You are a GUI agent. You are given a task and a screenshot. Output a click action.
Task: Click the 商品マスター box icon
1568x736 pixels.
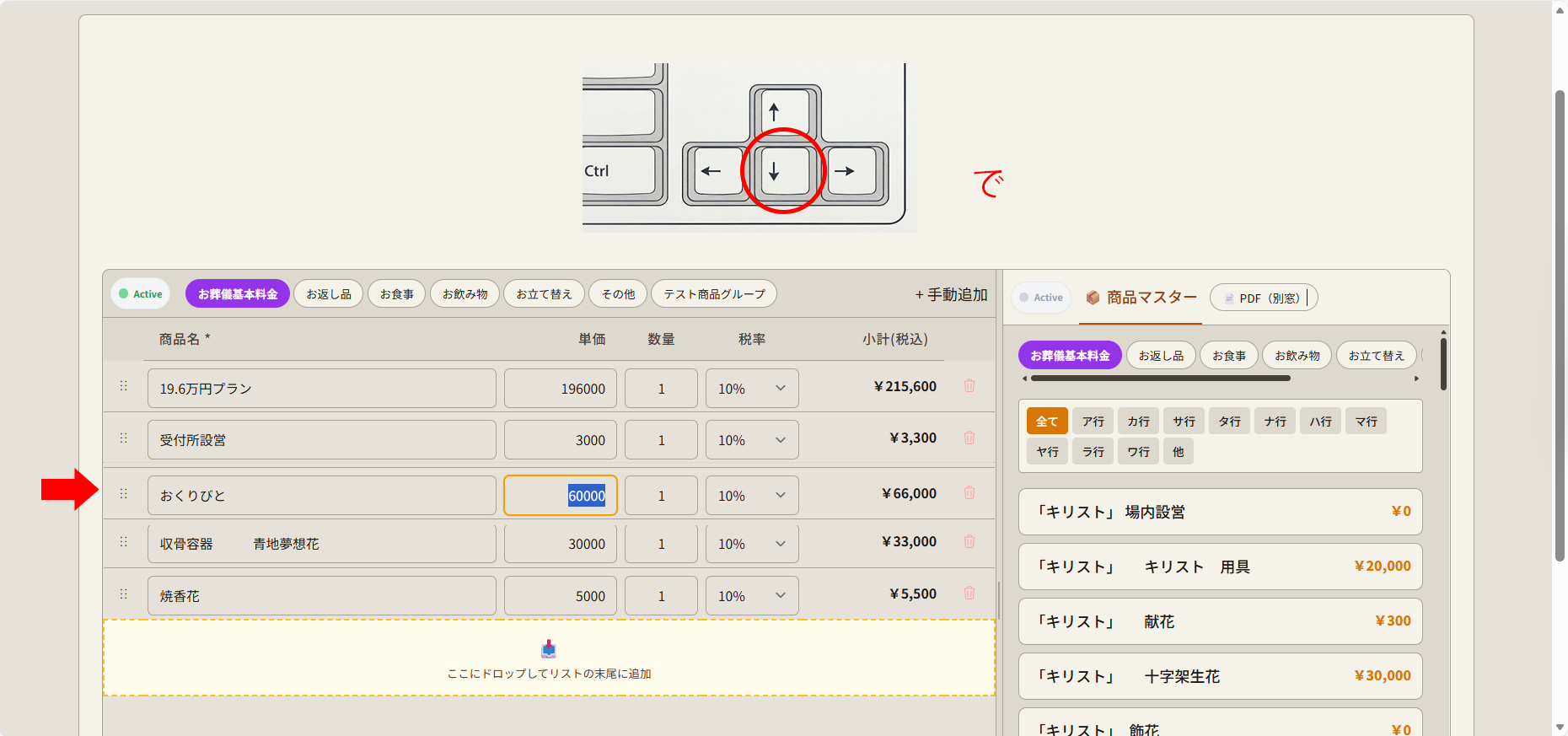pyautogui.click(x=1093, y=298)
